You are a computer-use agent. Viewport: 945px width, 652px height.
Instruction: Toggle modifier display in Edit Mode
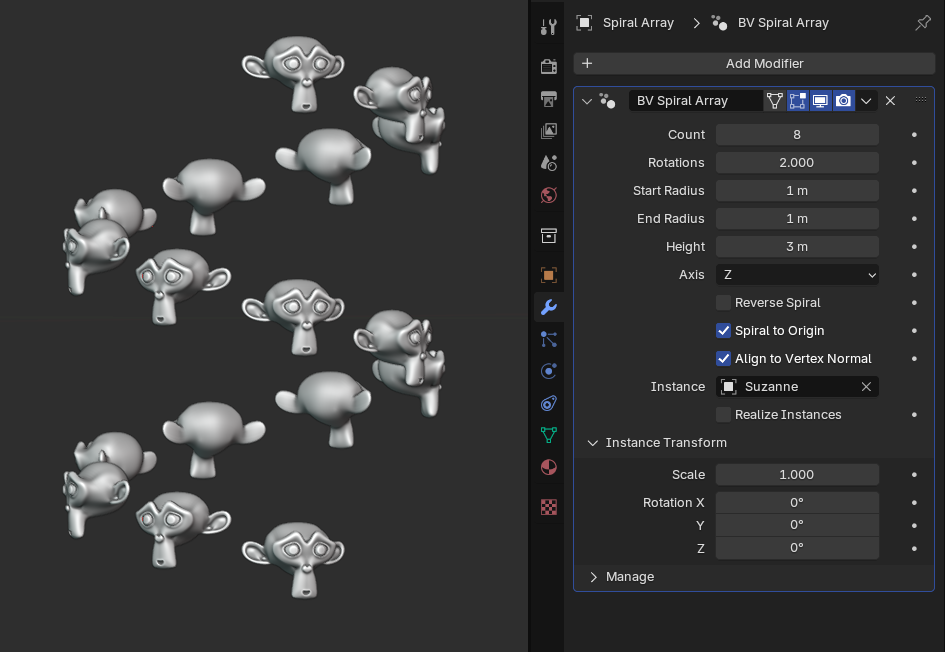pyautogui.click(x=797, y=101)
